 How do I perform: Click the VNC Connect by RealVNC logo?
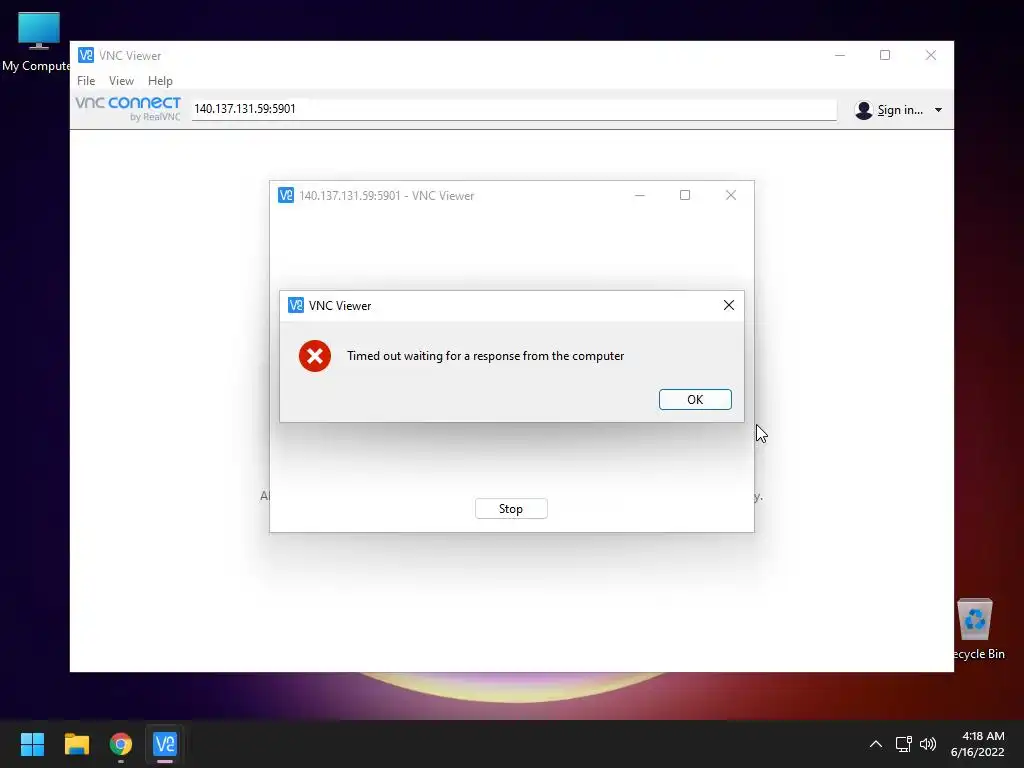[x=128, y=108]
